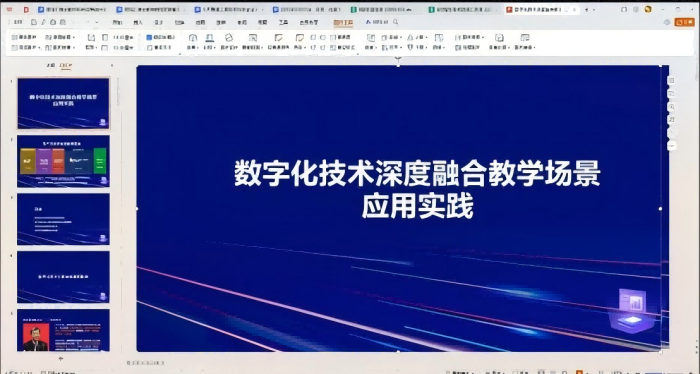Tick the empty checkbox below the blue one
The width and height of the screenshot is (700, 374).
[x=150, y=48]
